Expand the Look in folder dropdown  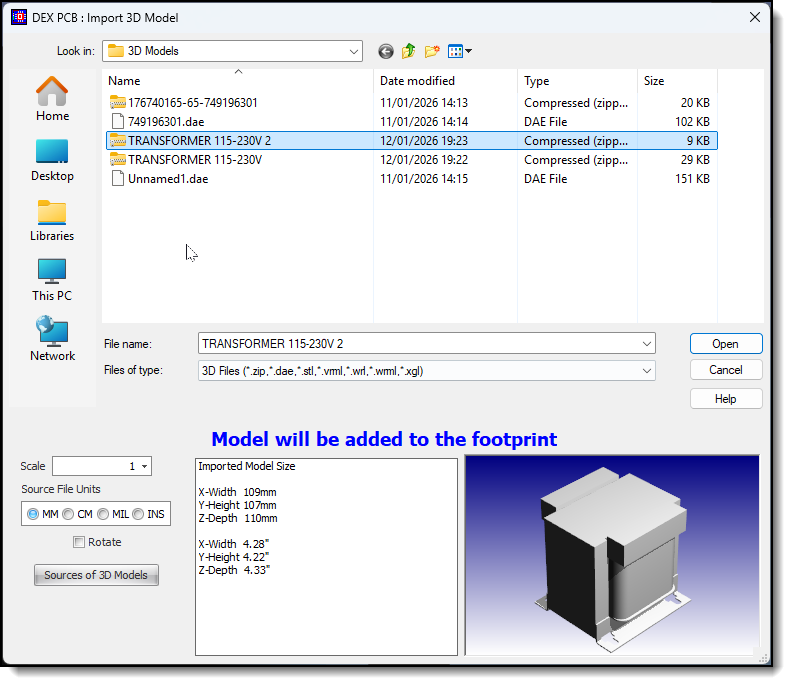(354, 52)
